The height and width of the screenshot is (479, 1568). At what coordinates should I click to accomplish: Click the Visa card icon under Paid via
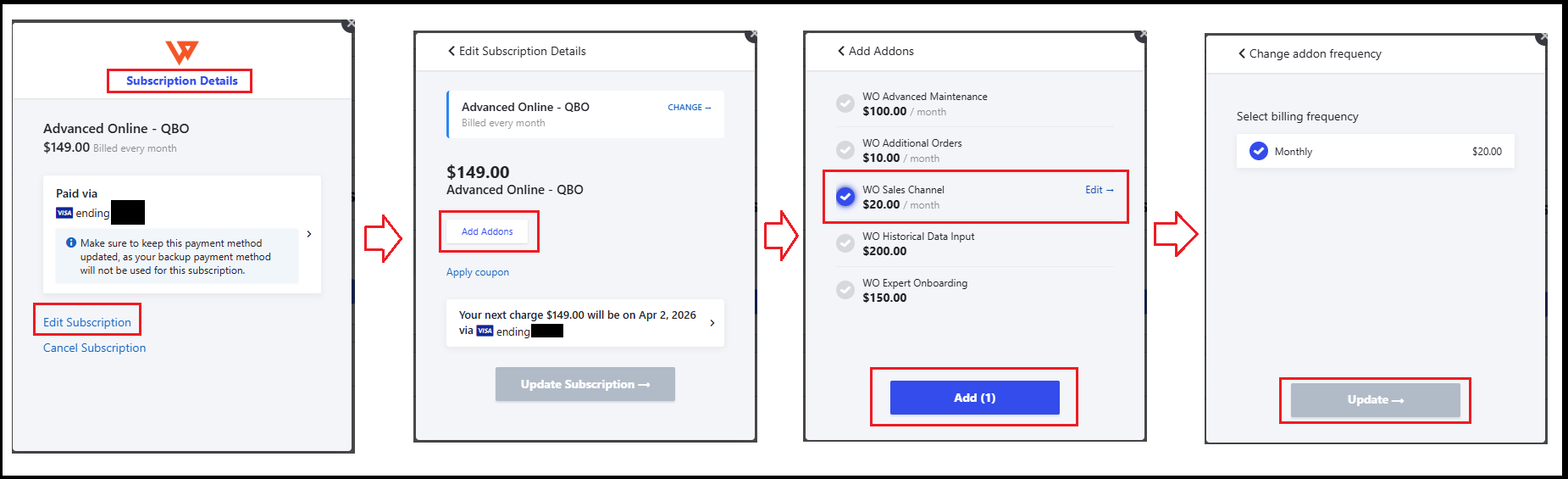pyautogui.click(x=64, y=213)
